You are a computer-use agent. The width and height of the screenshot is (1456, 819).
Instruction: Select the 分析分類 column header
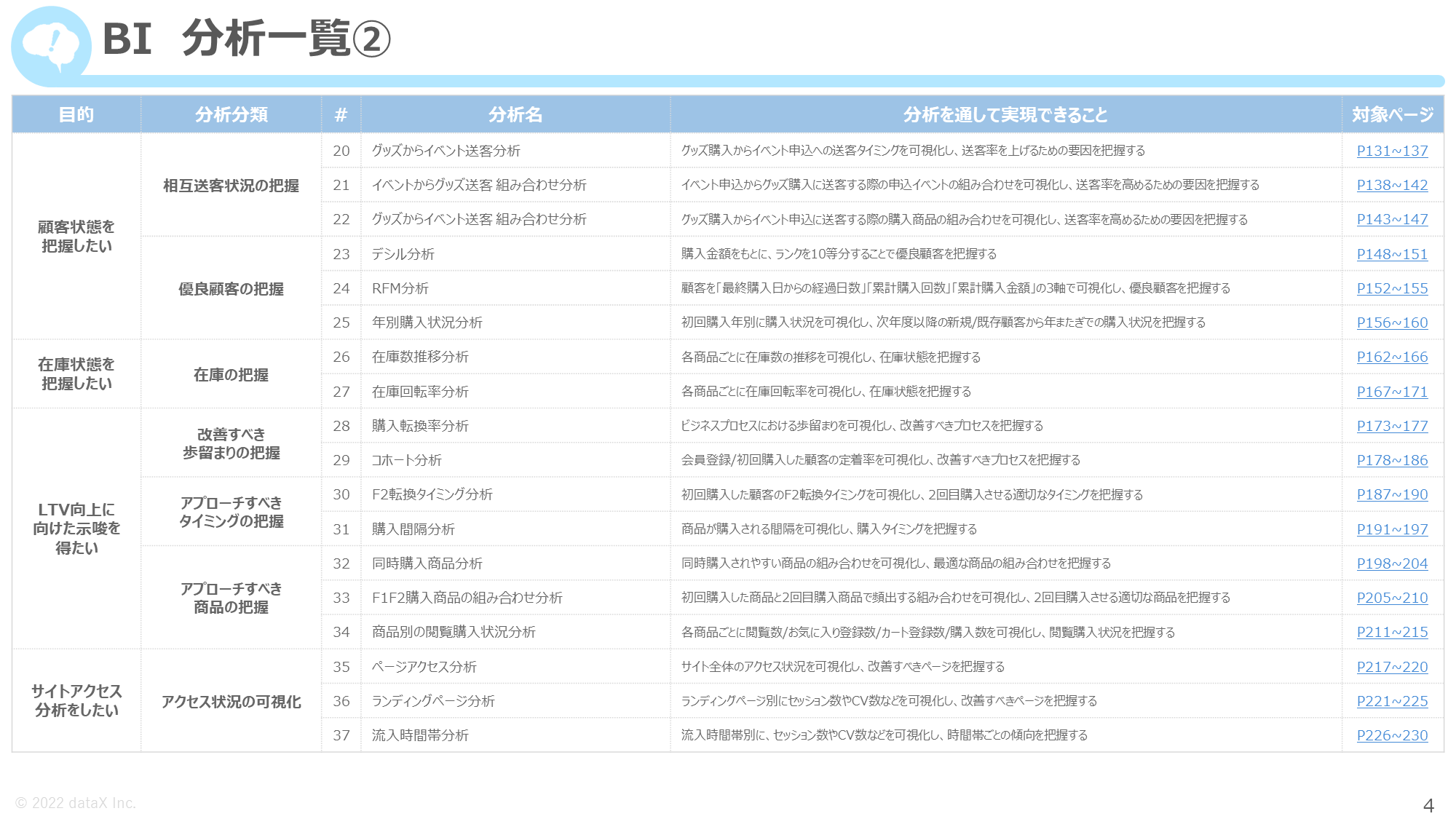[232, 114]
